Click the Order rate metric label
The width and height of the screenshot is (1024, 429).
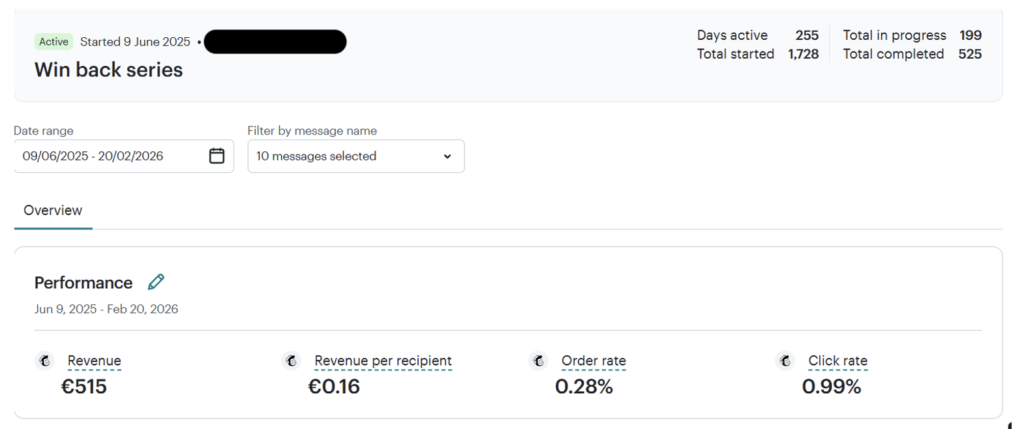(x=594, y=361)
